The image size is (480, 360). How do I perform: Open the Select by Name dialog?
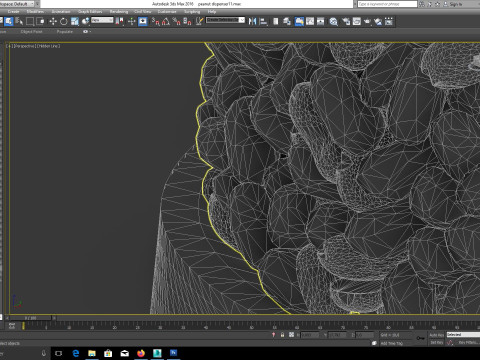(x=19, y=22)
